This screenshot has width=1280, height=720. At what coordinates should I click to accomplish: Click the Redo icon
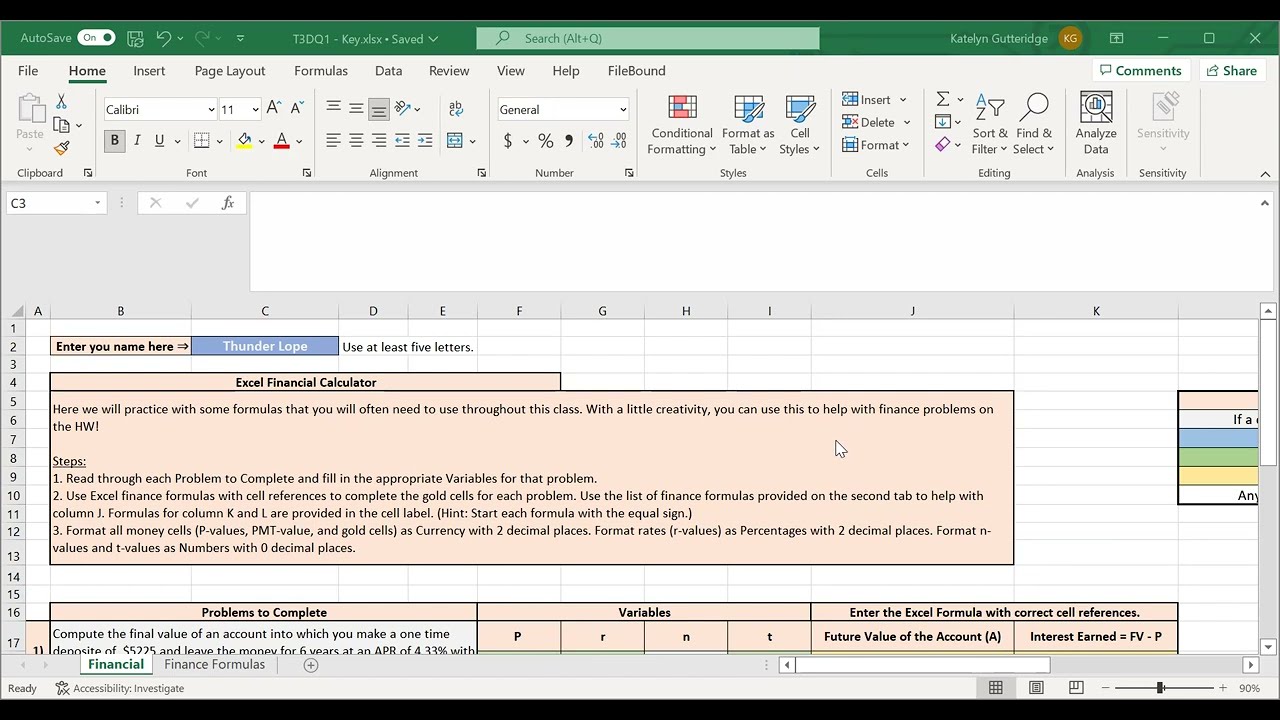pyautogui.click(x=202, y=38)
